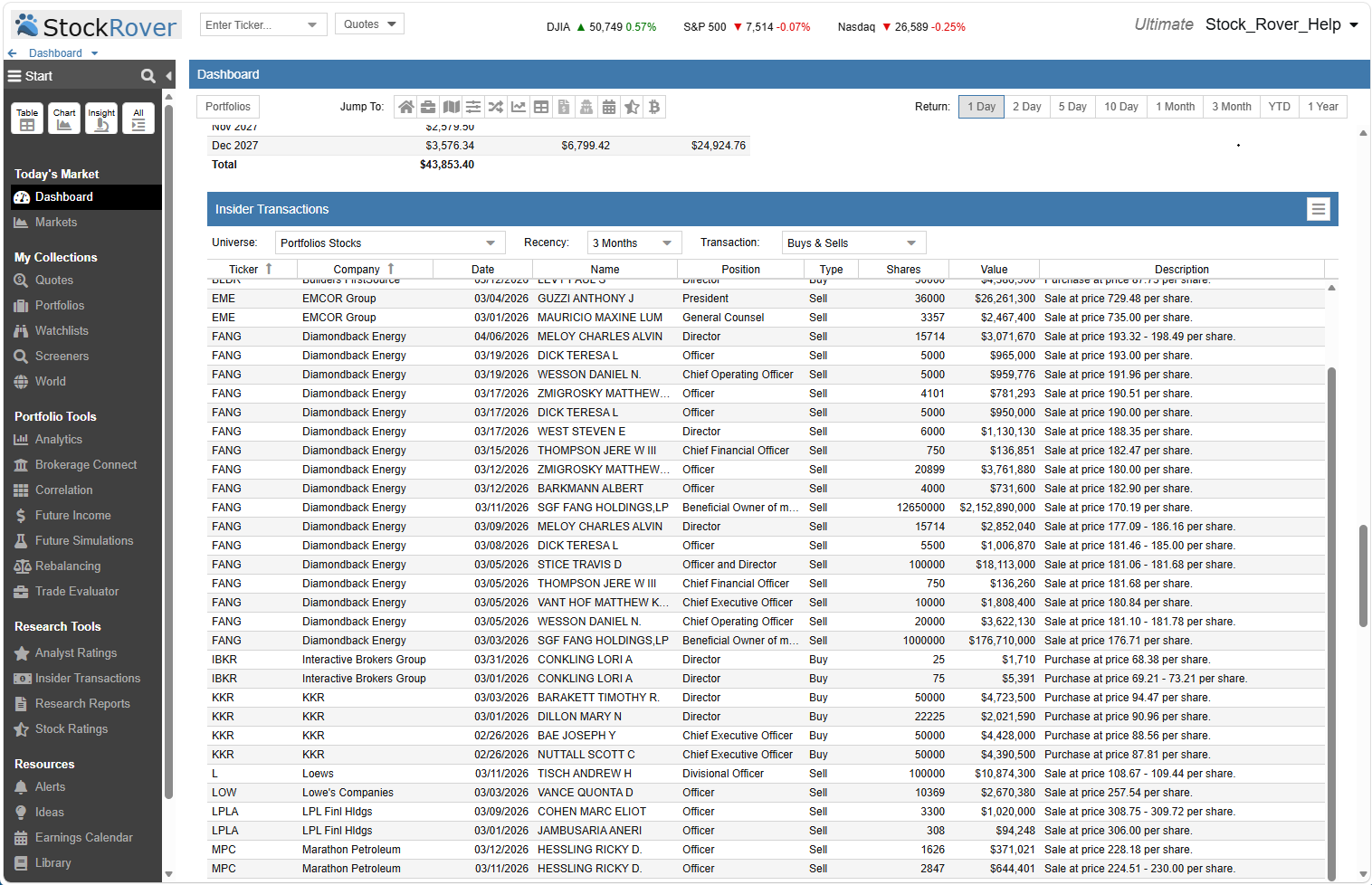Expand the Enter Ticker combo box arrow
This screenshot has width=1372, height=885.
click(x=312, y=24)
